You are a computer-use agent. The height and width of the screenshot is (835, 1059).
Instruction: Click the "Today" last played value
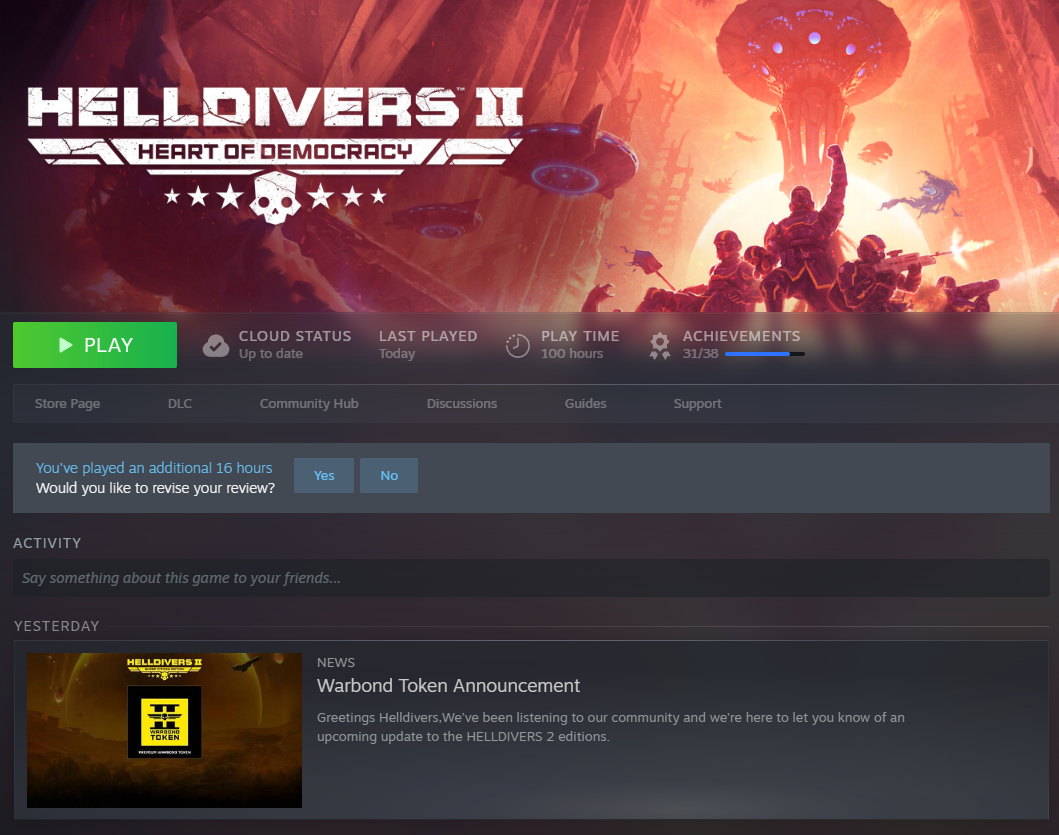pos(397,353)
